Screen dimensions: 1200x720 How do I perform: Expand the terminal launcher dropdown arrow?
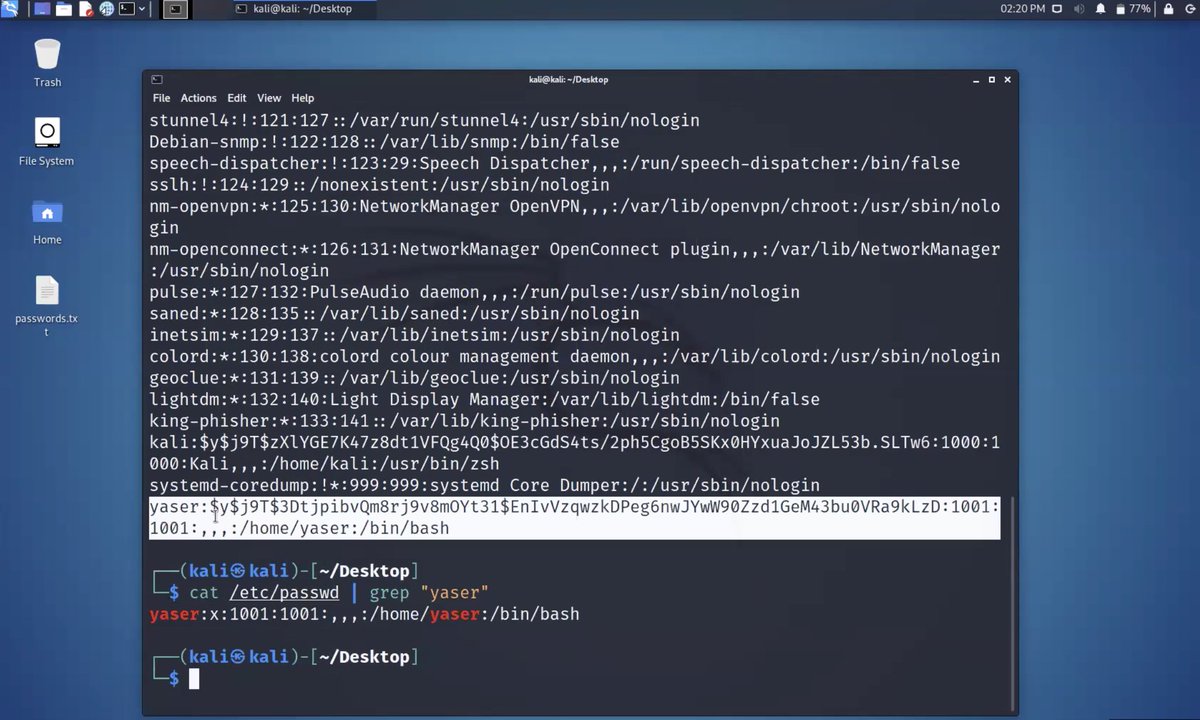click(x=142, y=9)
